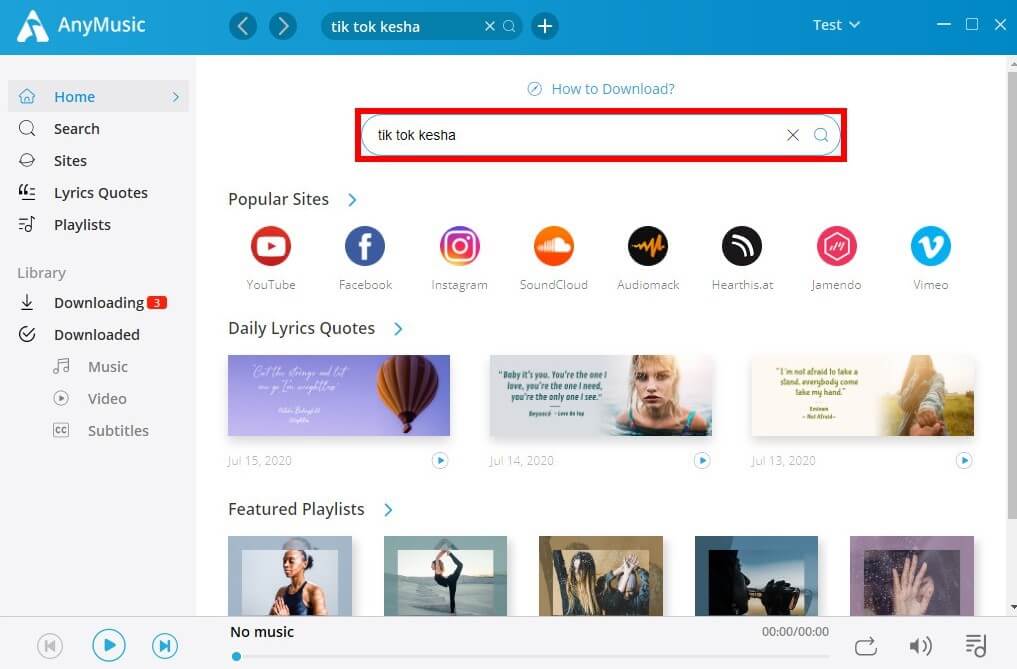Open the Downloaded library section
1017x669 pixels.
point(99,334)
